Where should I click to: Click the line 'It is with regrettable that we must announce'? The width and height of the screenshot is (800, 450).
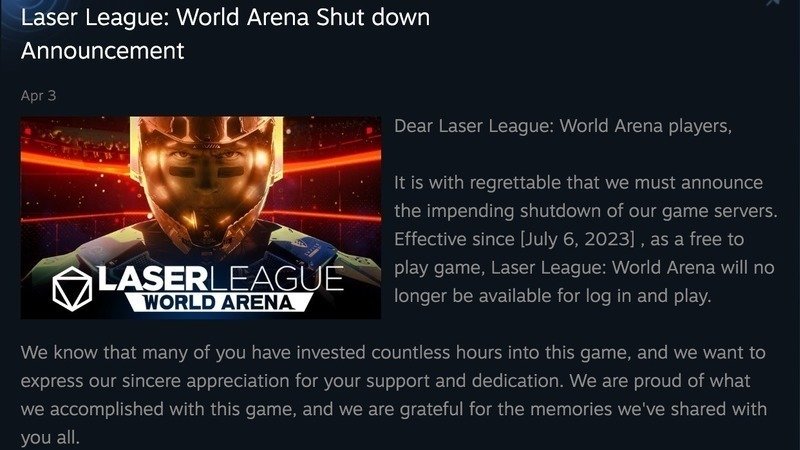579,183
